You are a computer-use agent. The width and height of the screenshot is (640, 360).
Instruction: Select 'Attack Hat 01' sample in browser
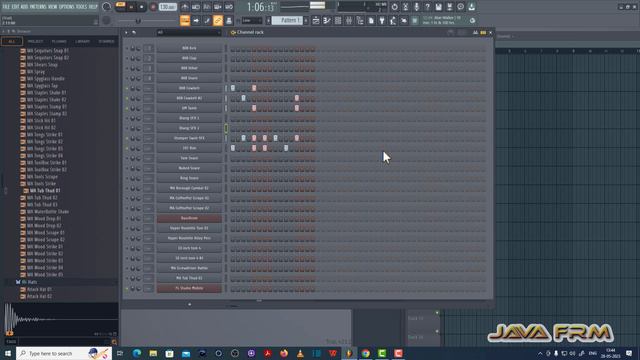tap(39, 289)
